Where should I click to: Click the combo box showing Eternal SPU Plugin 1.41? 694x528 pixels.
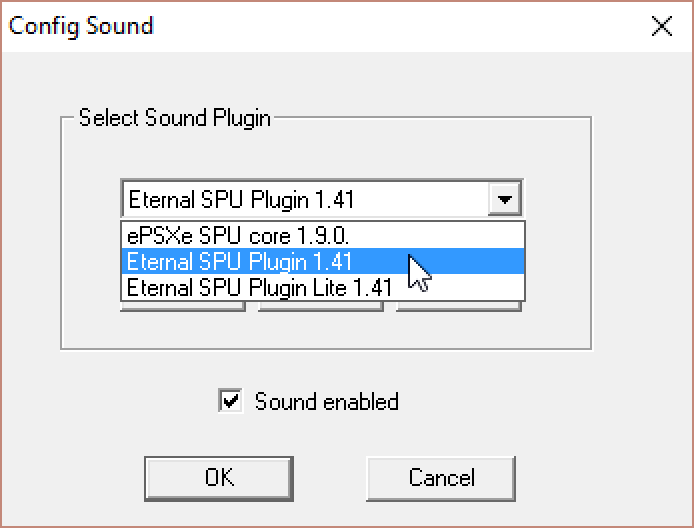pyautogui.click(x=305, y=200)
